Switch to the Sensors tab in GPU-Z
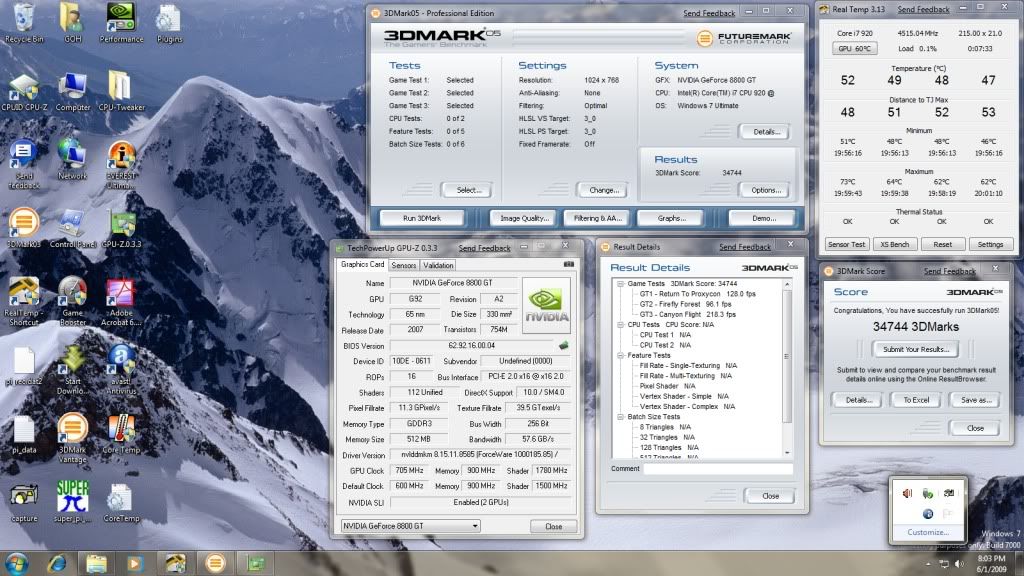This screenshot has width=1024, height=576. 404,265
